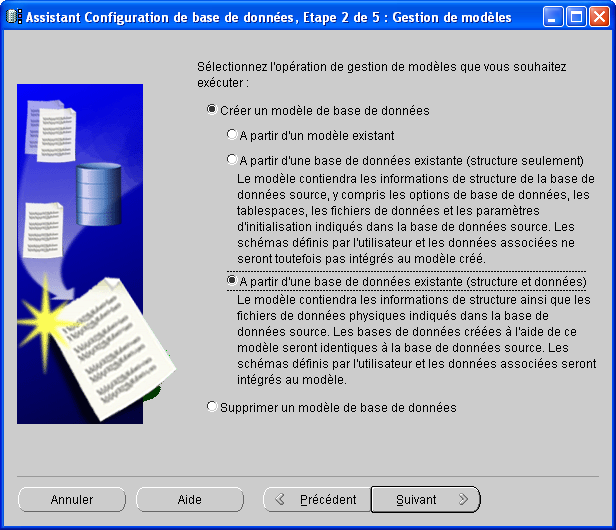Select the "structure seulement" existing database option
Viewport: 616px width, 530px height.
tap(232, 160)
